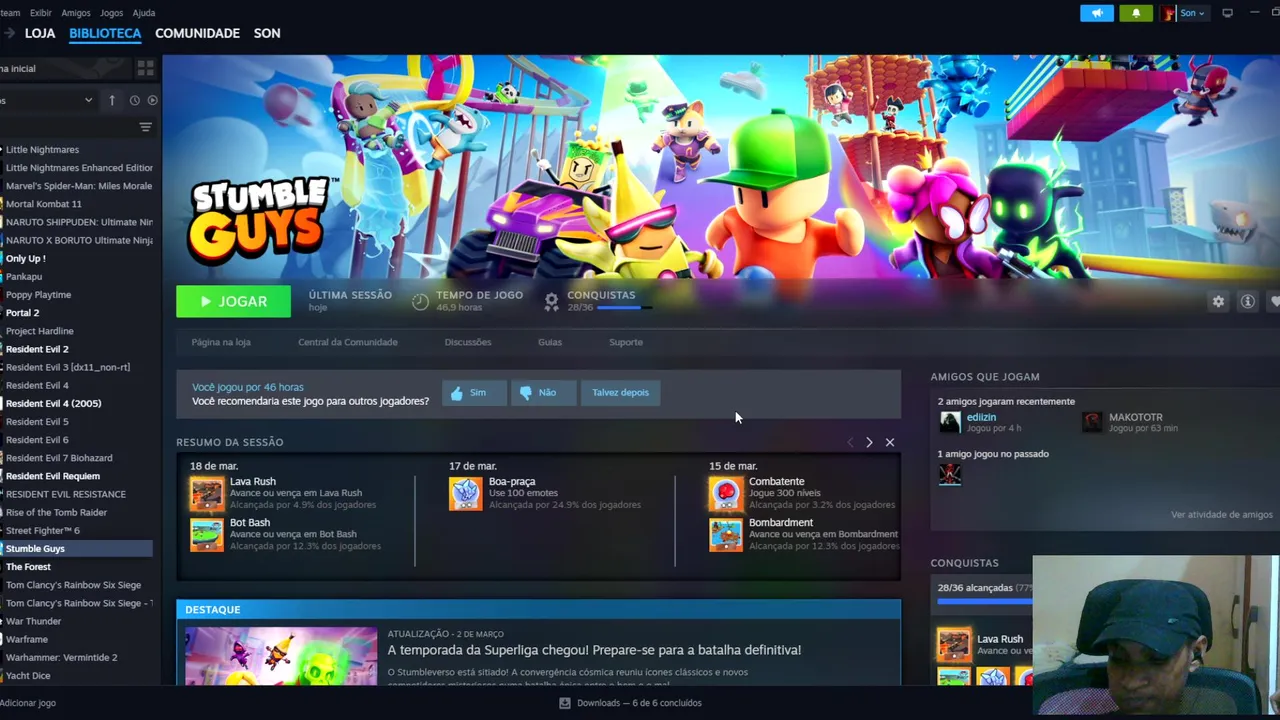This screenshot has width=1280, height=720.
Task: Expand the library category filter dropdown
Action: click(x=88, y=100)
